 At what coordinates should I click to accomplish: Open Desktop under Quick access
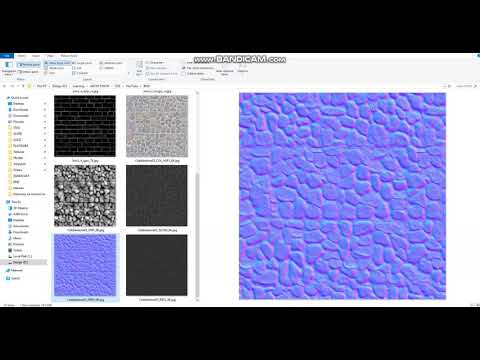pyautogui.click(x=19, y=104)
